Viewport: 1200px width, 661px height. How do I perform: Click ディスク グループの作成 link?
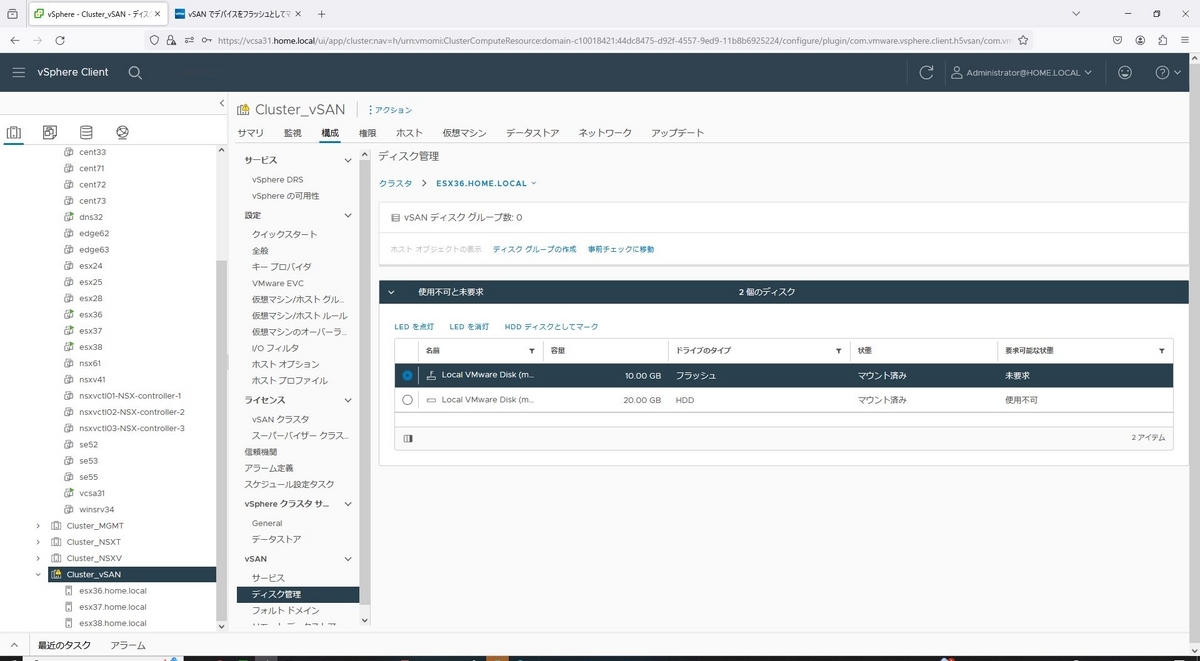point(534,249)
